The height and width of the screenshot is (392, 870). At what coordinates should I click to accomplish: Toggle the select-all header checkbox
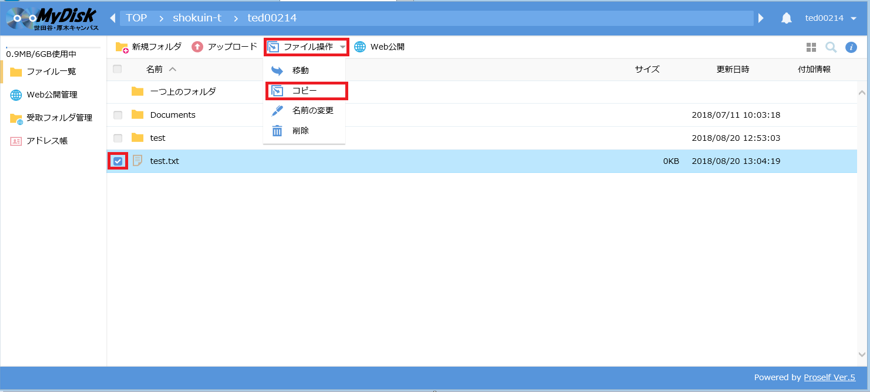(x=118, y=69)
